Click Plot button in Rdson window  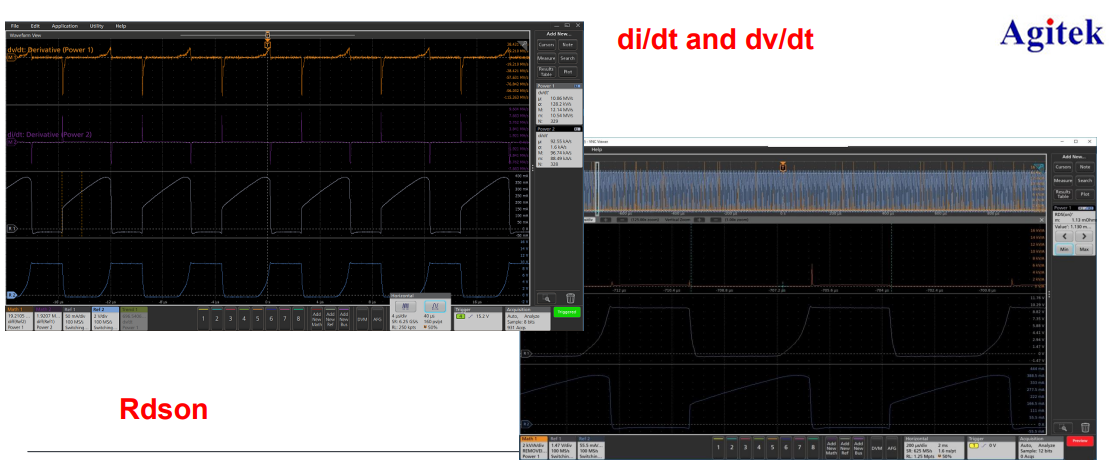click(1084, 194)
